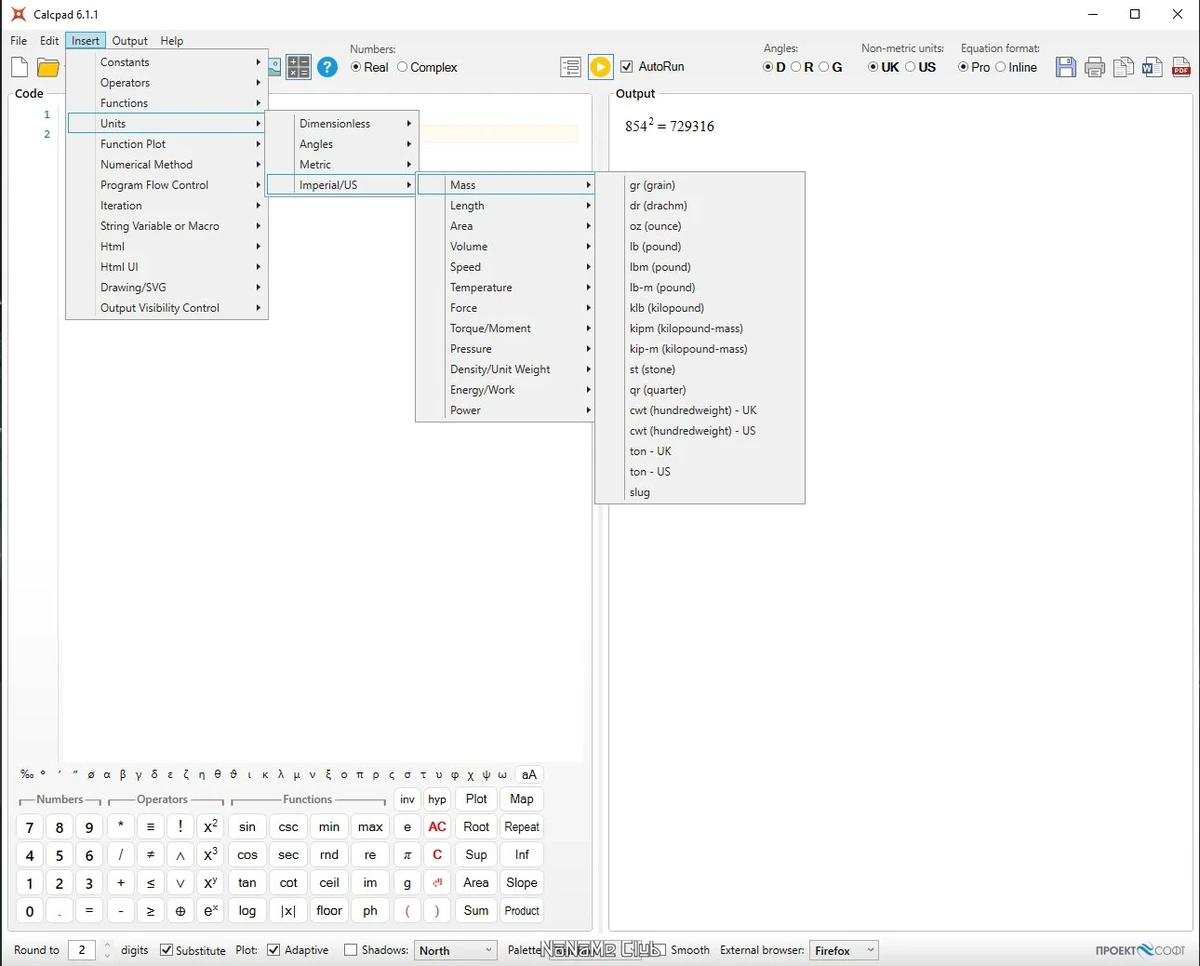The image size is (1200, 966).
Task: Click the ⊕ operator key
Action: [x=180, y=911]
